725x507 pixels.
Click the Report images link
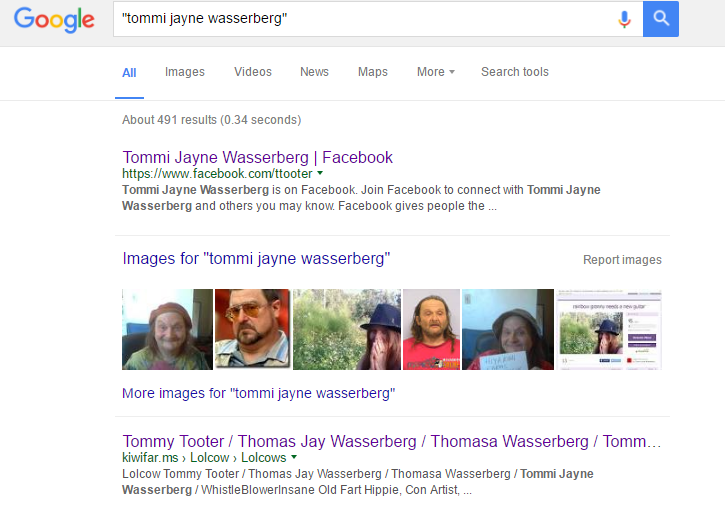point(622,260)
